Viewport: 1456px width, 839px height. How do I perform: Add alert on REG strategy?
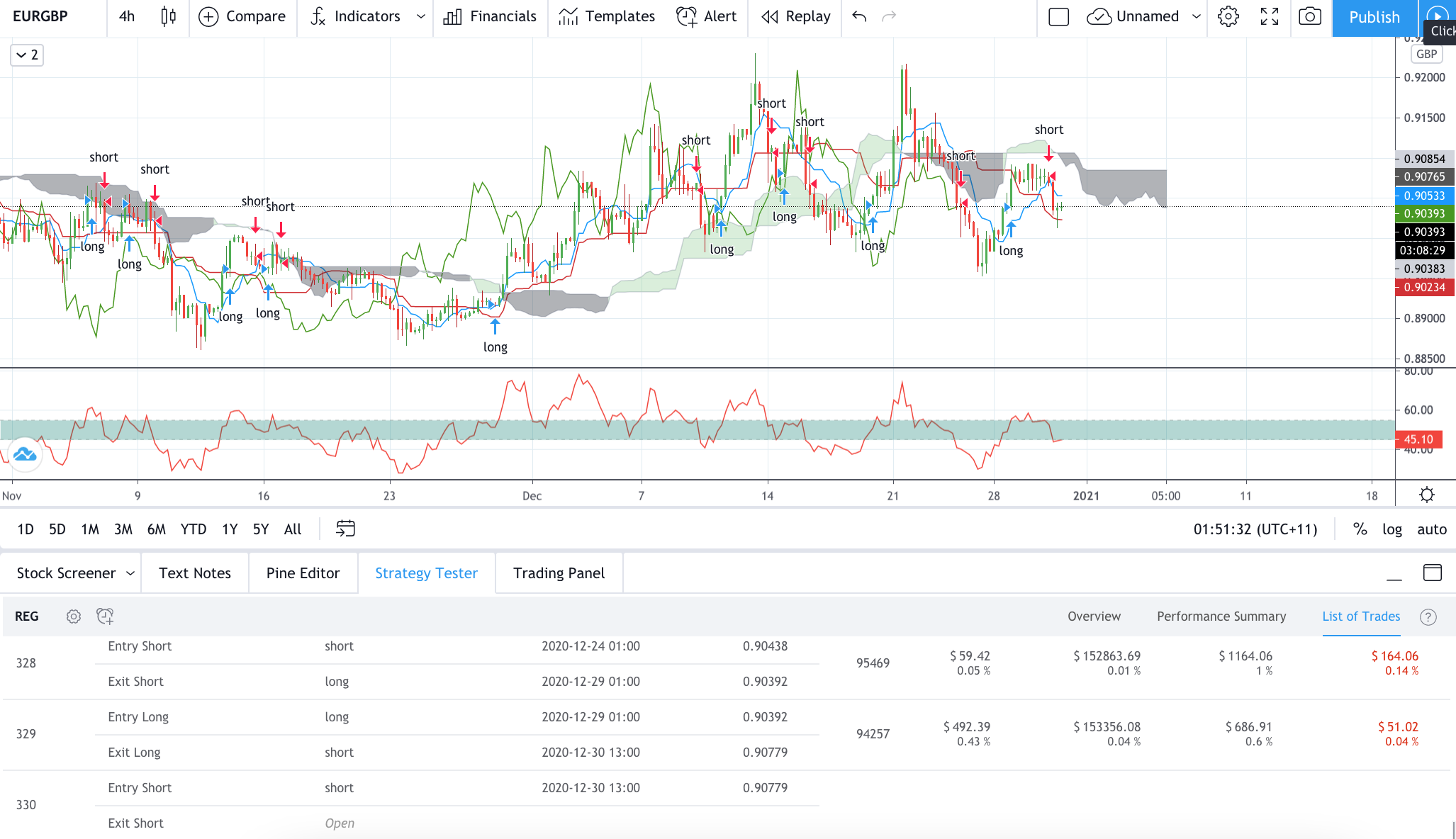(105, 616)
